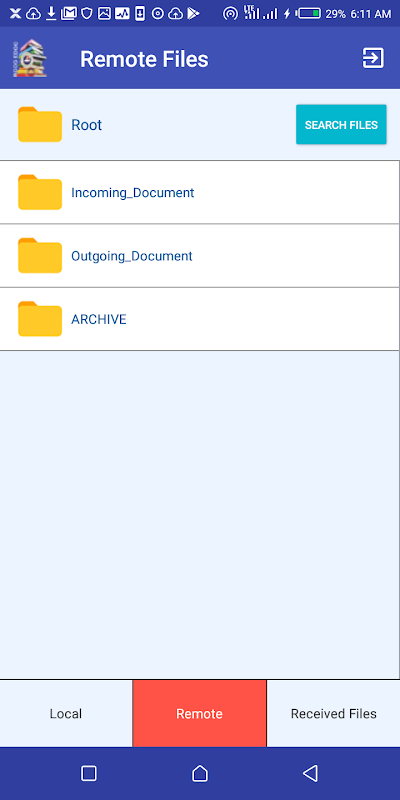
Task: Tap the battery indicator in status bar
Action: [x=309, y=14]
